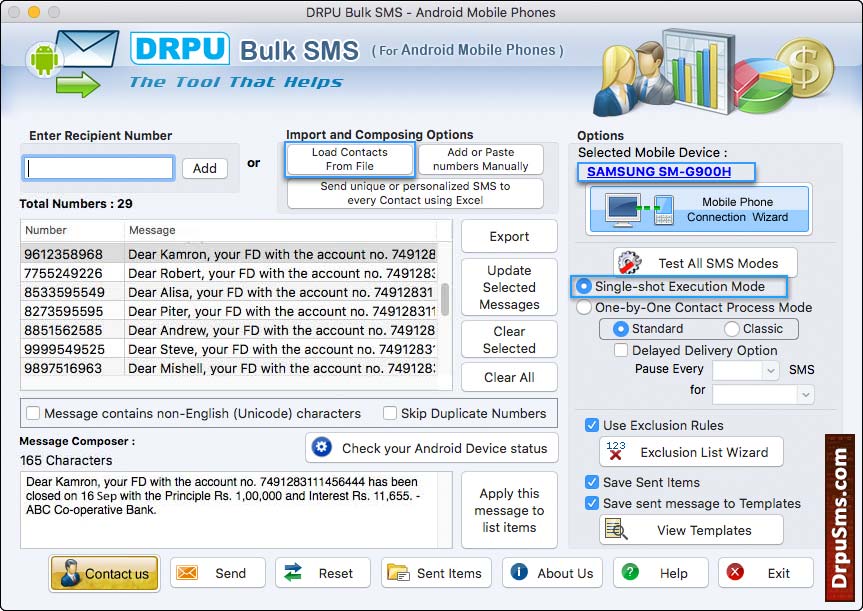
Task: Click the macOS window minimize button
Action: tap(34, 12)
